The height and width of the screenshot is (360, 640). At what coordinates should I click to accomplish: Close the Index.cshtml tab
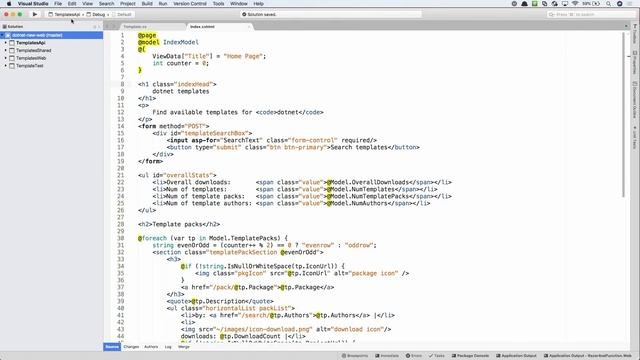coord(249,27)
